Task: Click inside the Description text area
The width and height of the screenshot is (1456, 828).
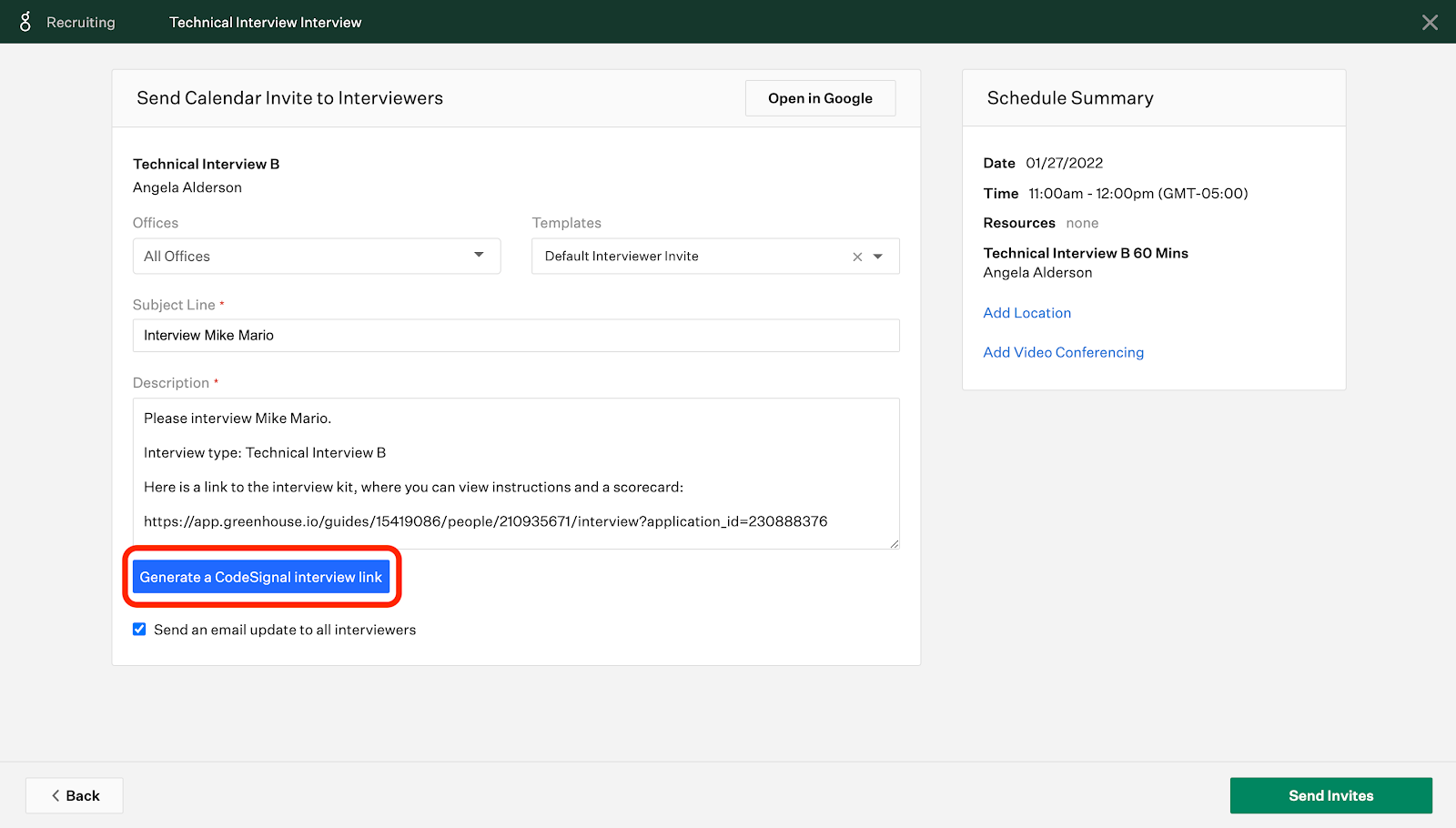Action: coord(516,473)
